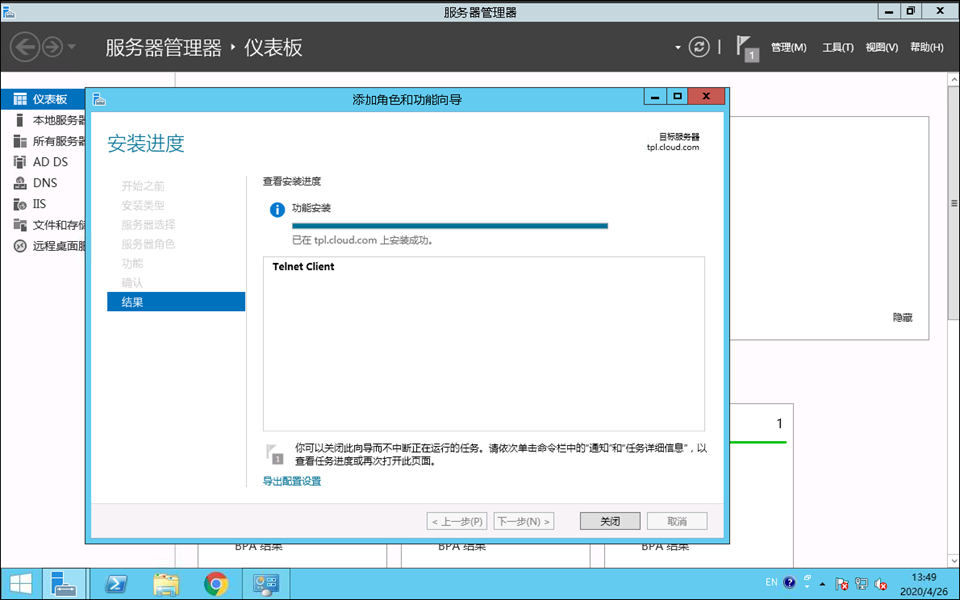Select the DNS sidebar icon
The height and width of the screenshot is (600, 960).
coord(20,183)
